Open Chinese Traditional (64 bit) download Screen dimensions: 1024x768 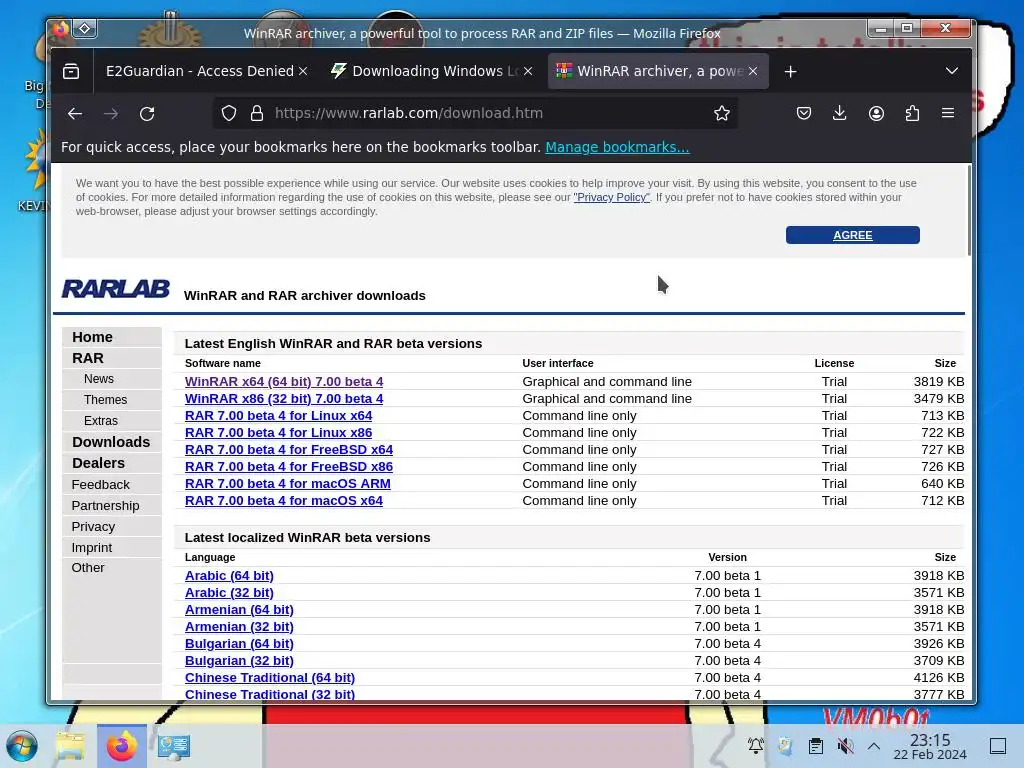pyautogui.click(x=270, y=677)
